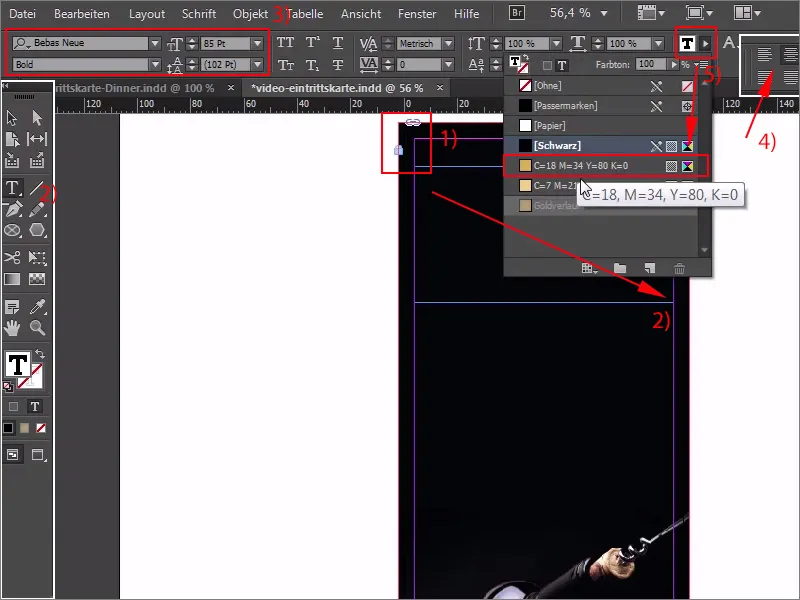Select the Gradient Swatch tool

tap(12, 279)
